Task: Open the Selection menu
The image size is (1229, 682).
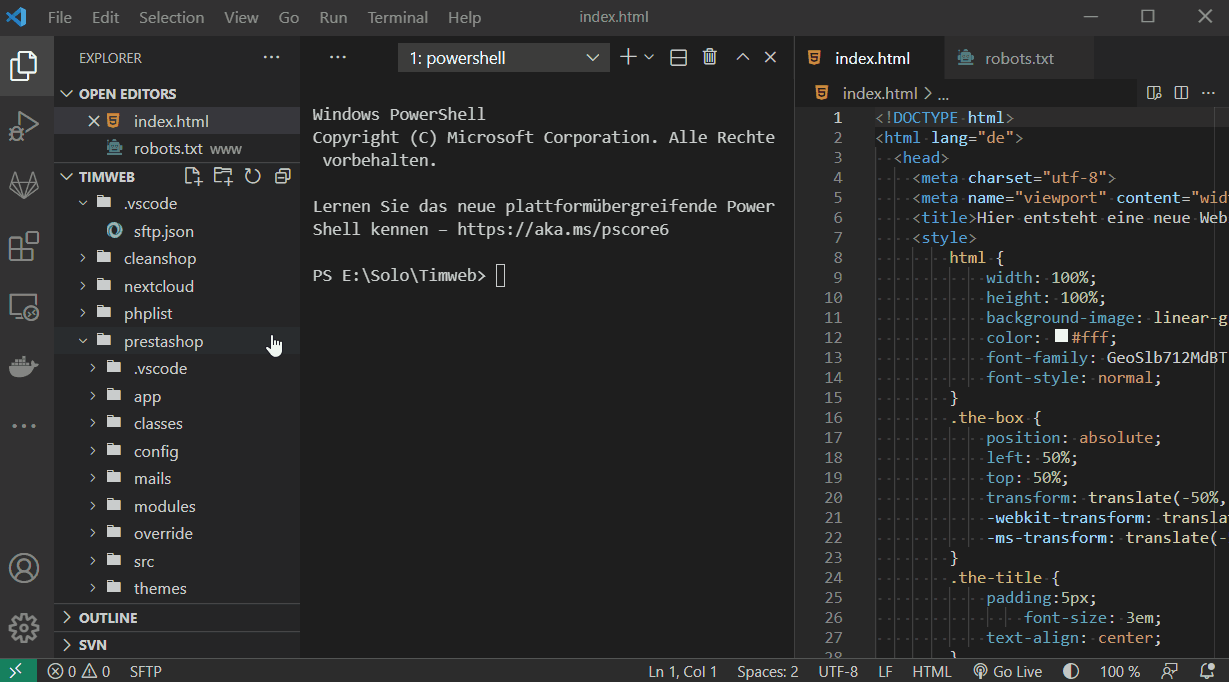Action: [x=172, y=17]
